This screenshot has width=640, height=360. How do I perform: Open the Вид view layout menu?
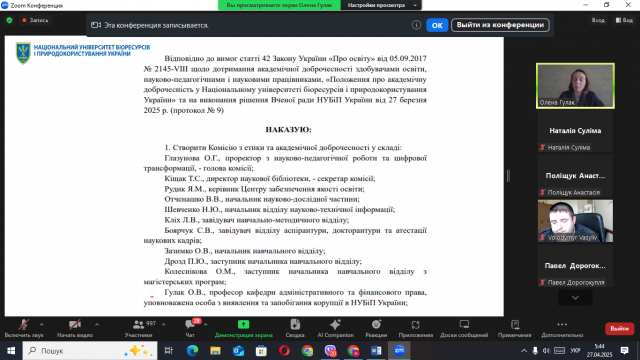point(624,20)
